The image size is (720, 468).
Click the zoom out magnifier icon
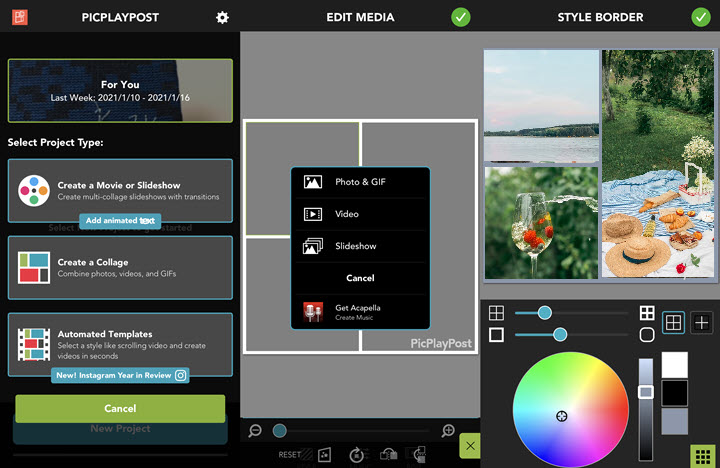click(x=255, y=430)
